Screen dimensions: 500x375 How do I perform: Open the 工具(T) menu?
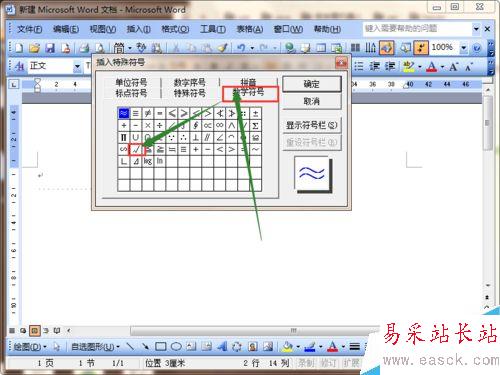click(x=213, y=29)
